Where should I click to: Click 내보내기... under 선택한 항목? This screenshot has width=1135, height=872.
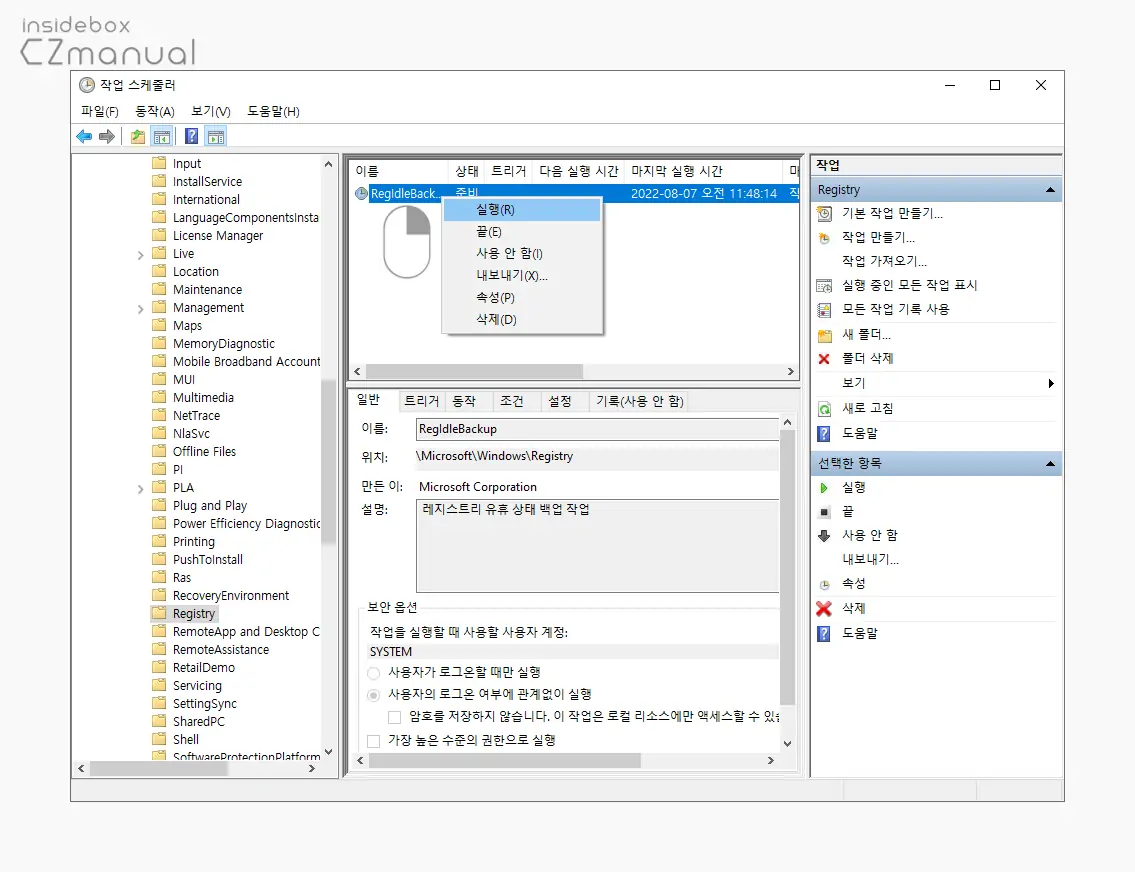pyautogui.click(x=871, y=559)
